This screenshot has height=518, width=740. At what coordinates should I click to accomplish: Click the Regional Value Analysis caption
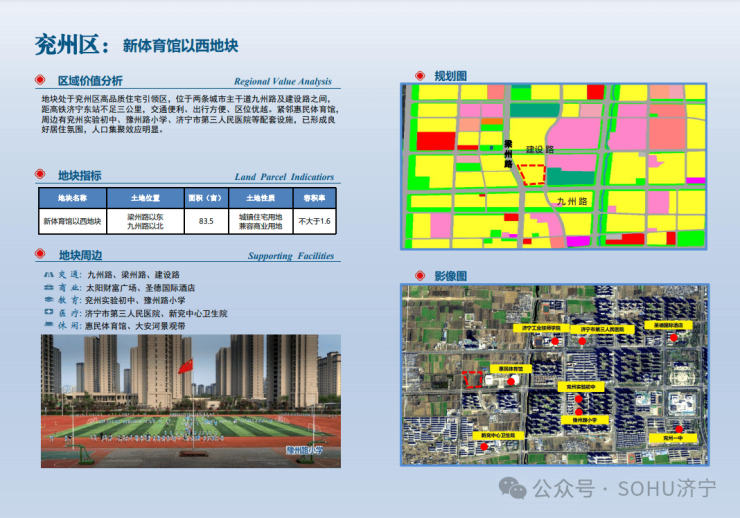283,81
